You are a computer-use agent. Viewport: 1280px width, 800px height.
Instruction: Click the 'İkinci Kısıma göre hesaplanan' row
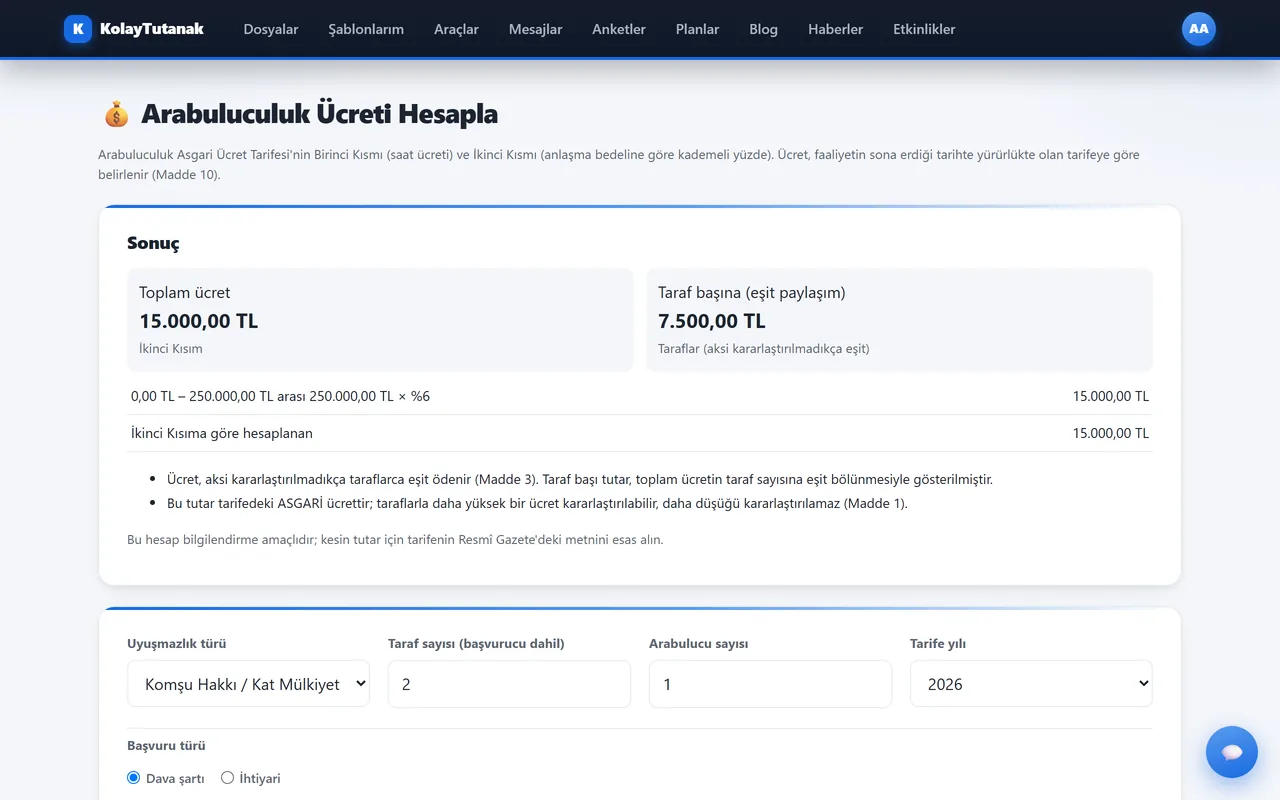pyautogui.click(x=640, y=433)
